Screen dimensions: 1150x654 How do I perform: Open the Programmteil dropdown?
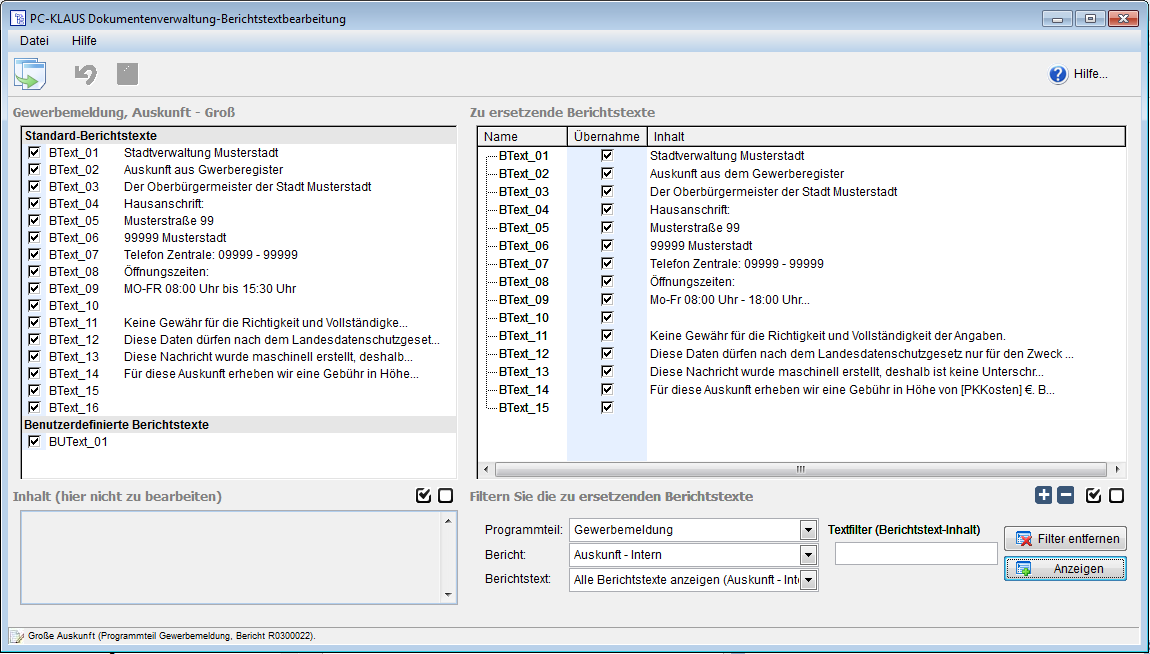pos(808,529)
